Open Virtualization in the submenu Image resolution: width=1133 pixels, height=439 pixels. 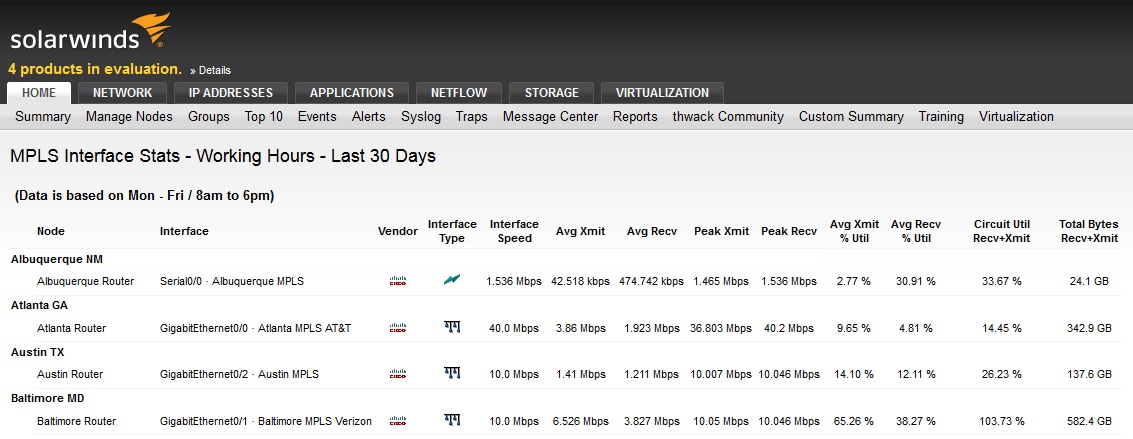pos(1016,116)
